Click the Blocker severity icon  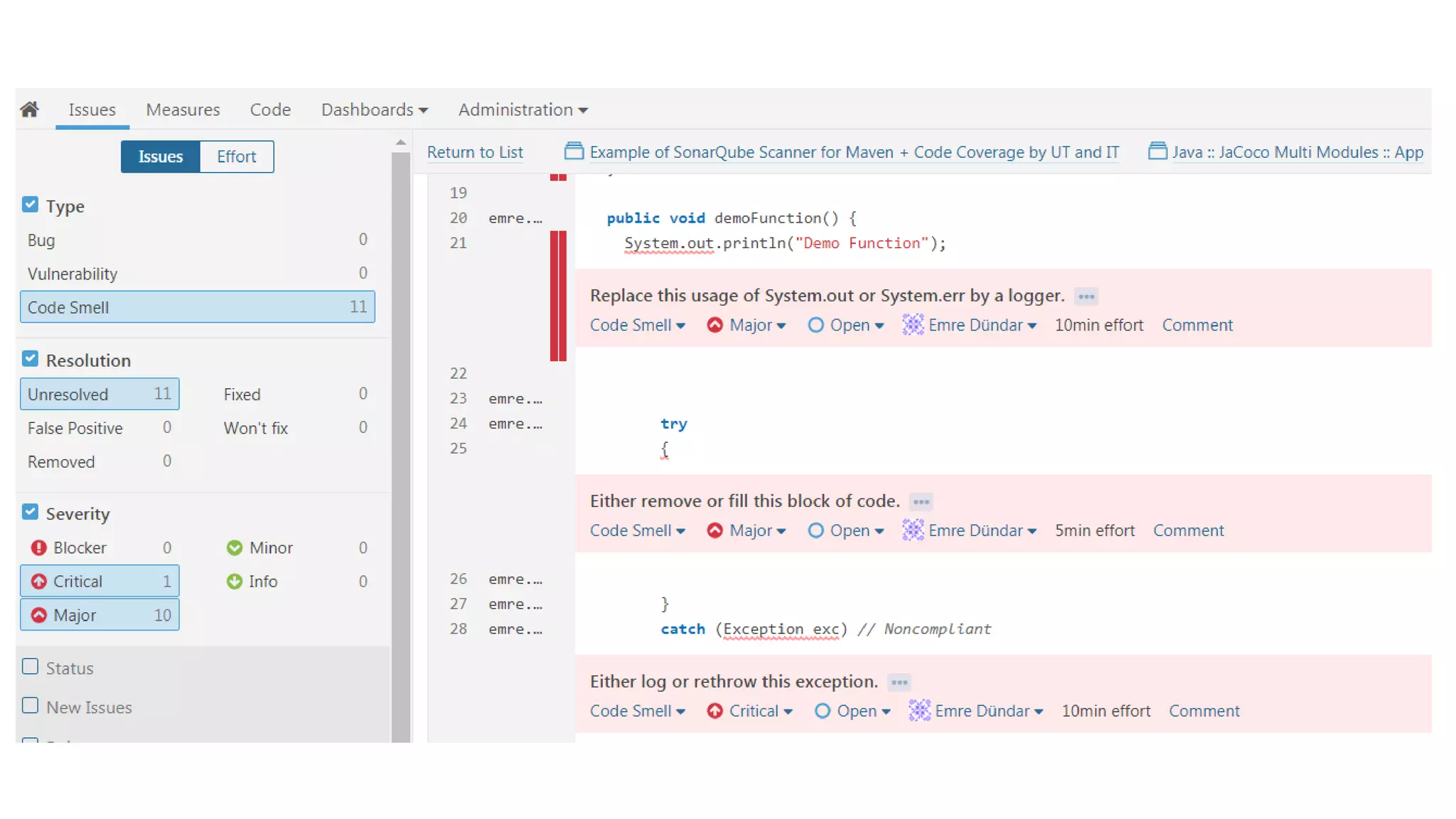(x=39, y=547)
